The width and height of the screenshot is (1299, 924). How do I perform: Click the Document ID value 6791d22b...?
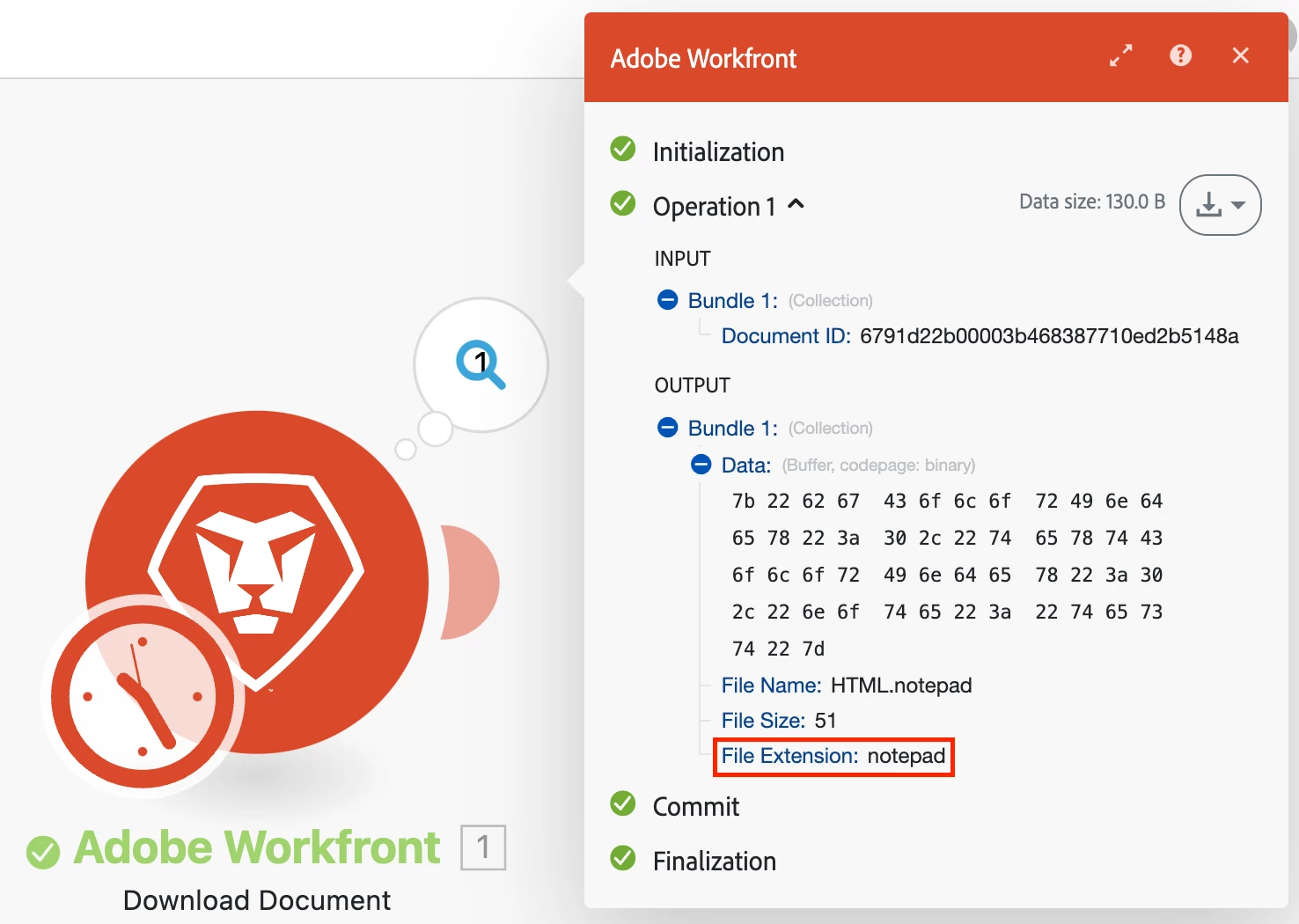click(1049, 336)
